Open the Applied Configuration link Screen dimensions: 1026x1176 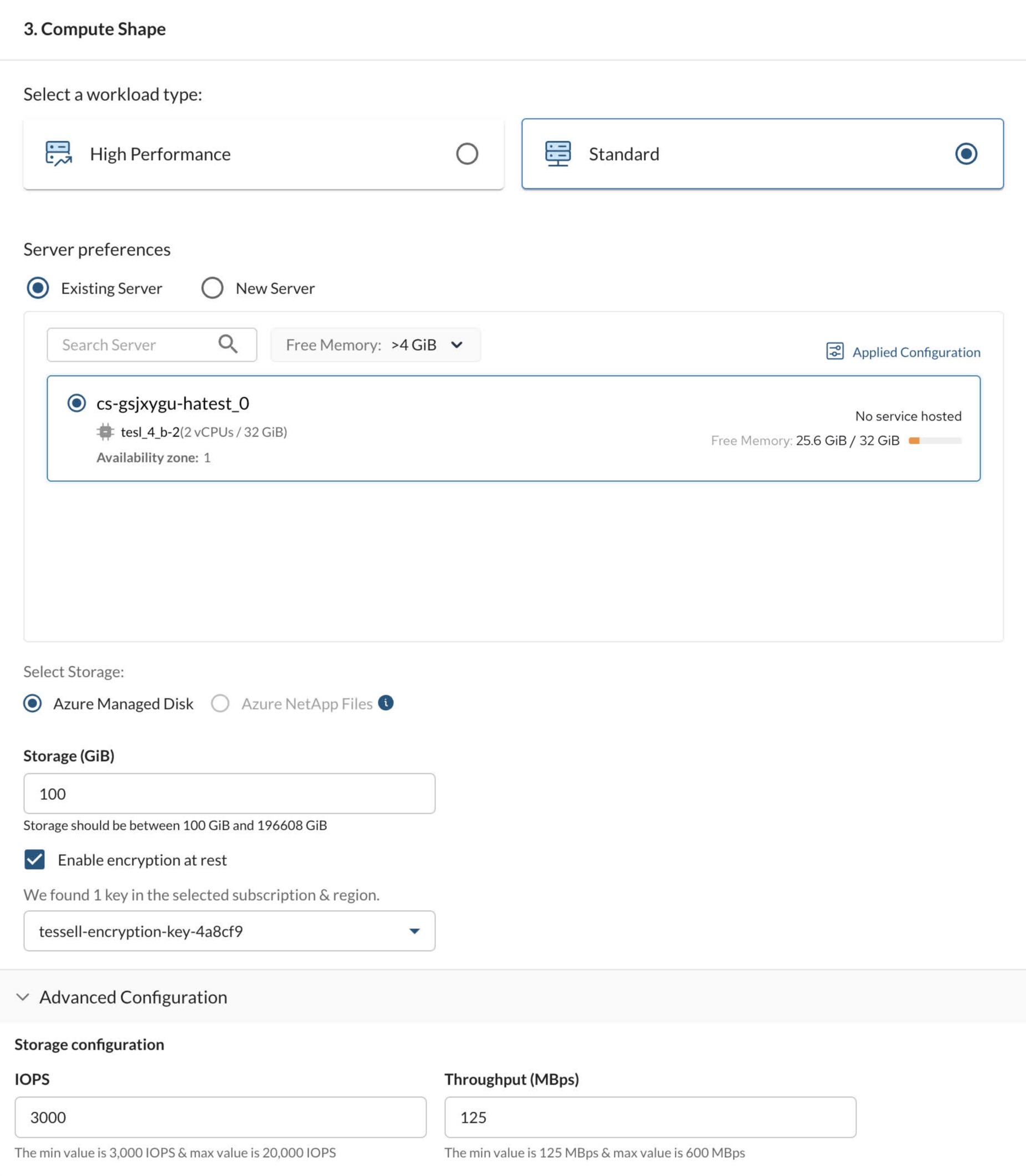pyautogui.click(x=916, y=352)
